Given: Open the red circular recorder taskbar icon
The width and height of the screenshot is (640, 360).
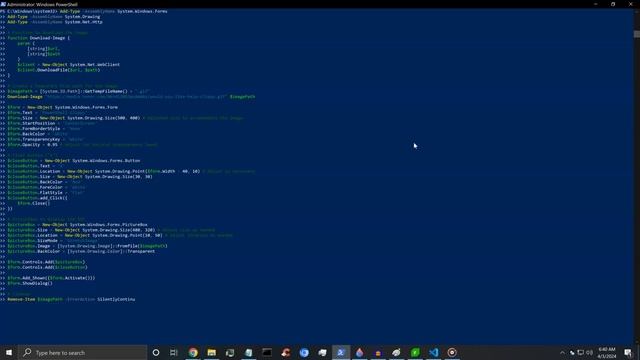Looking at the screenshot, I should 452,352.
